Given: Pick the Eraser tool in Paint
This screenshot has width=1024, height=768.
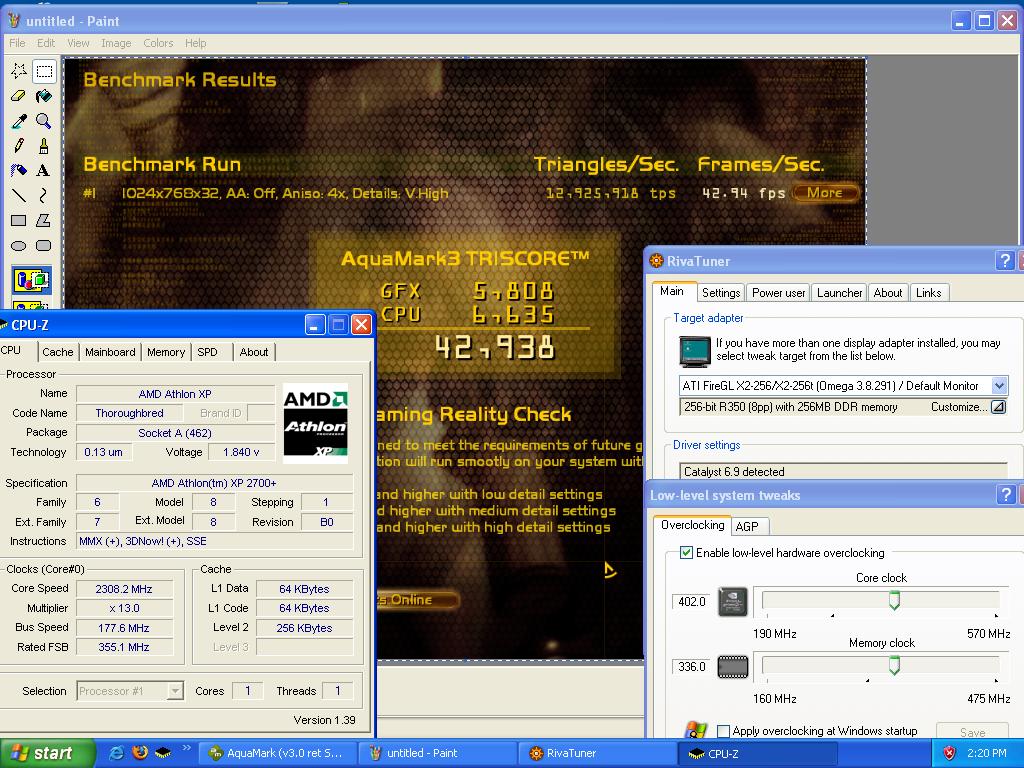Looking at the screenshot, I should [x=19, y=96].
